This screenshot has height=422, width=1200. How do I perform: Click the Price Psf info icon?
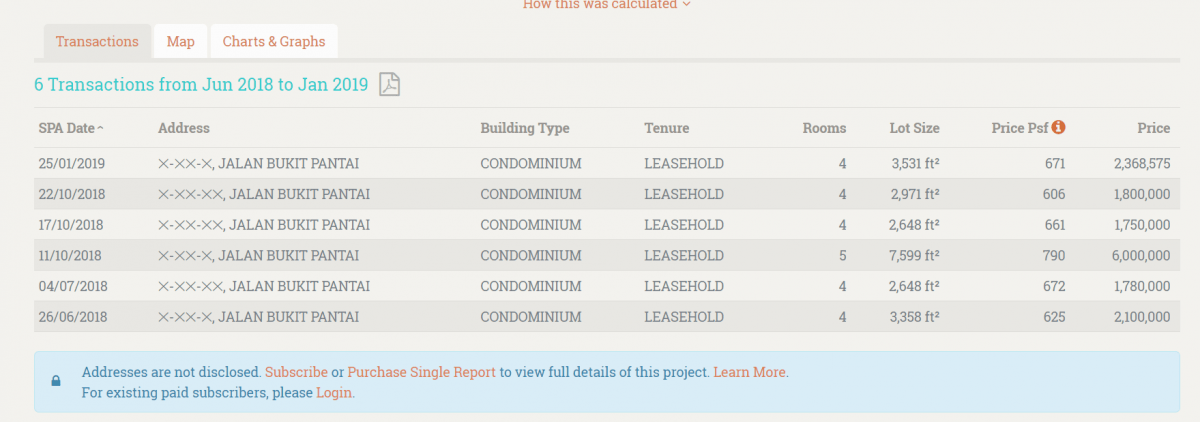point(1058,127)
